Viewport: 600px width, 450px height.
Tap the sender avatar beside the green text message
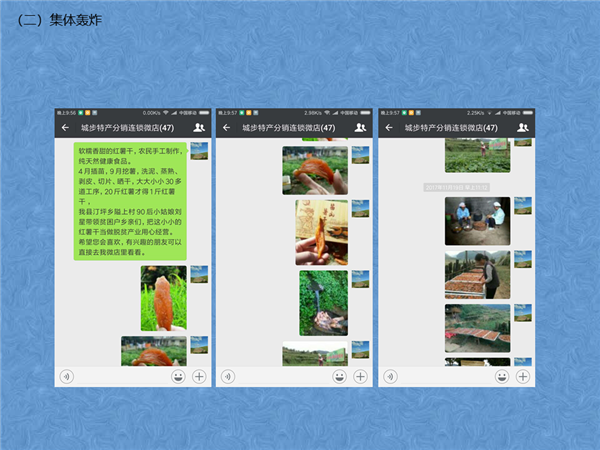[199, 150]
